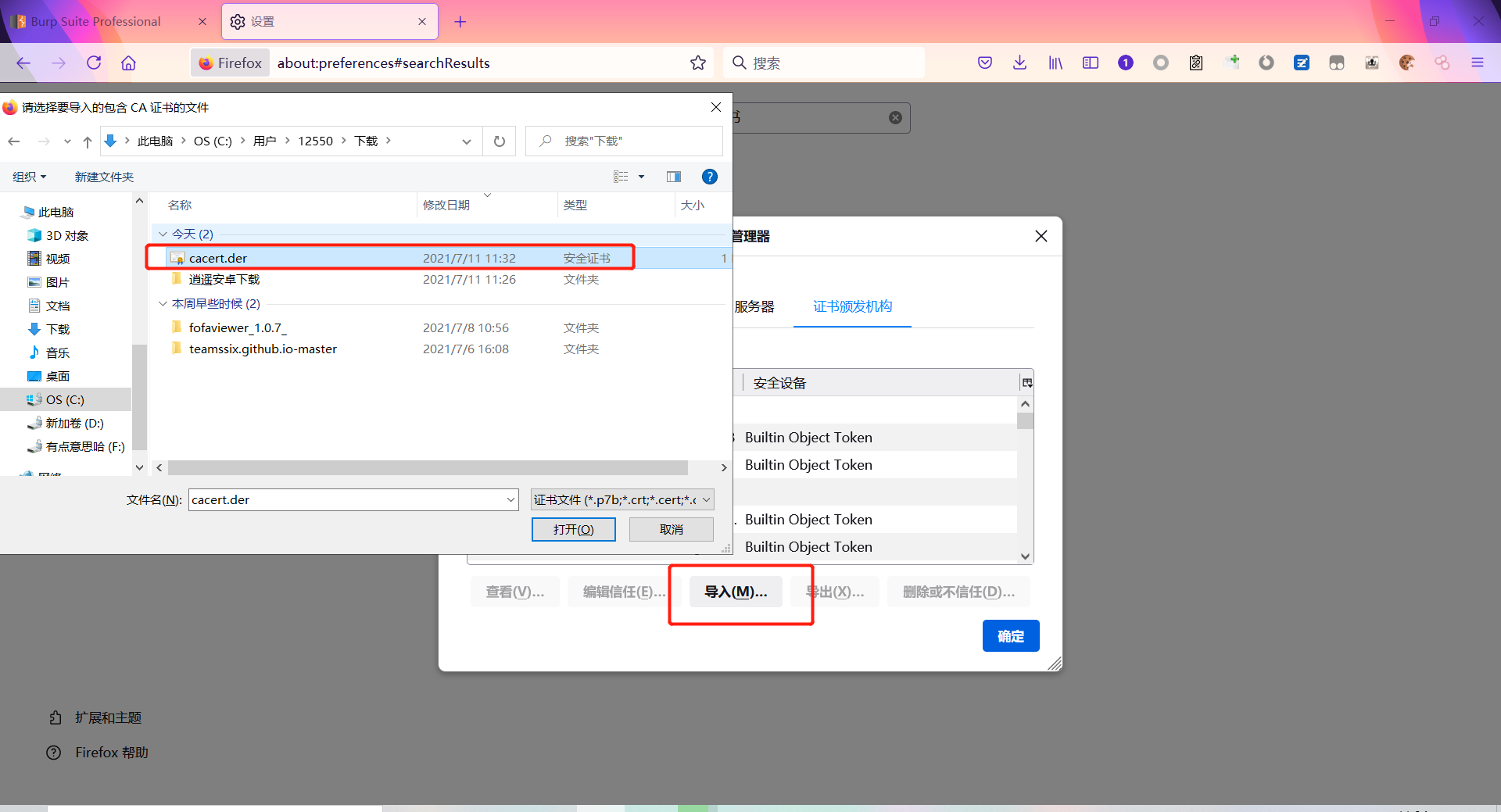Refresh the 下载 folder listing
The height and width of the screenshot is (812, 1501).
[x=500, y=141]
